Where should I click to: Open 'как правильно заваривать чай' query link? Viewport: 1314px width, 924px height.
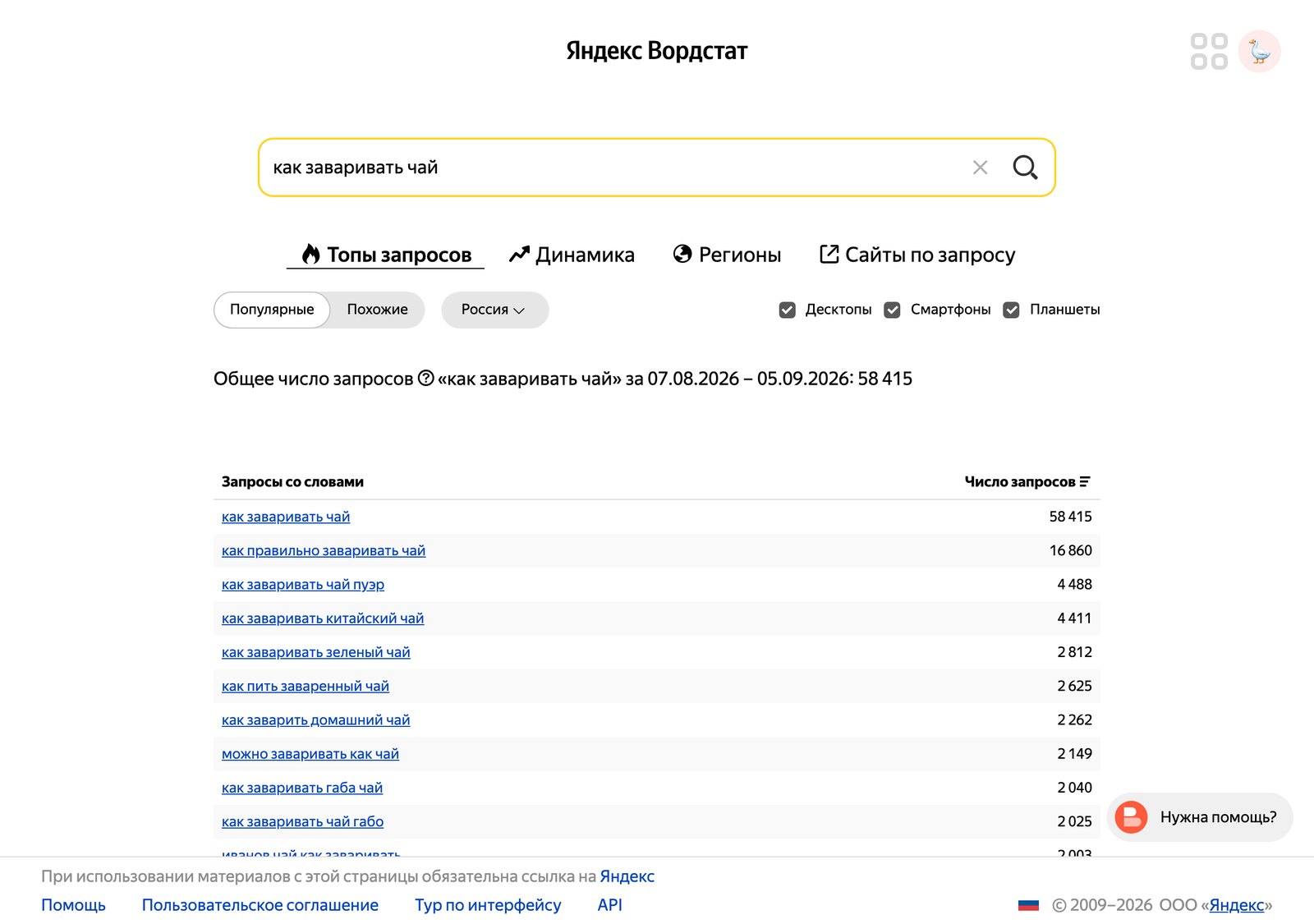[324, 550]
